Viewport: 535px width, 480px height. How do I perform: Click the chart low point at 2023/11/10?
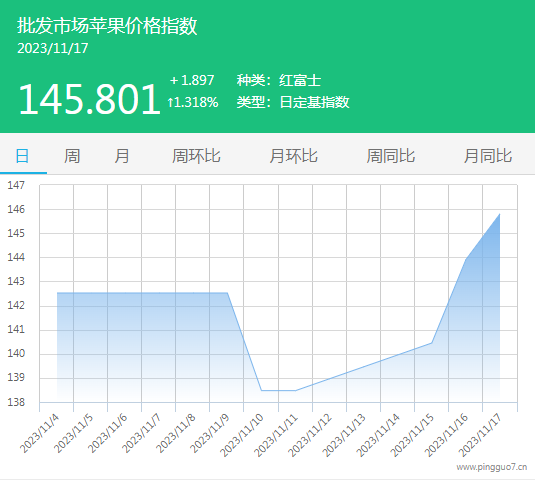pos(261,390)
